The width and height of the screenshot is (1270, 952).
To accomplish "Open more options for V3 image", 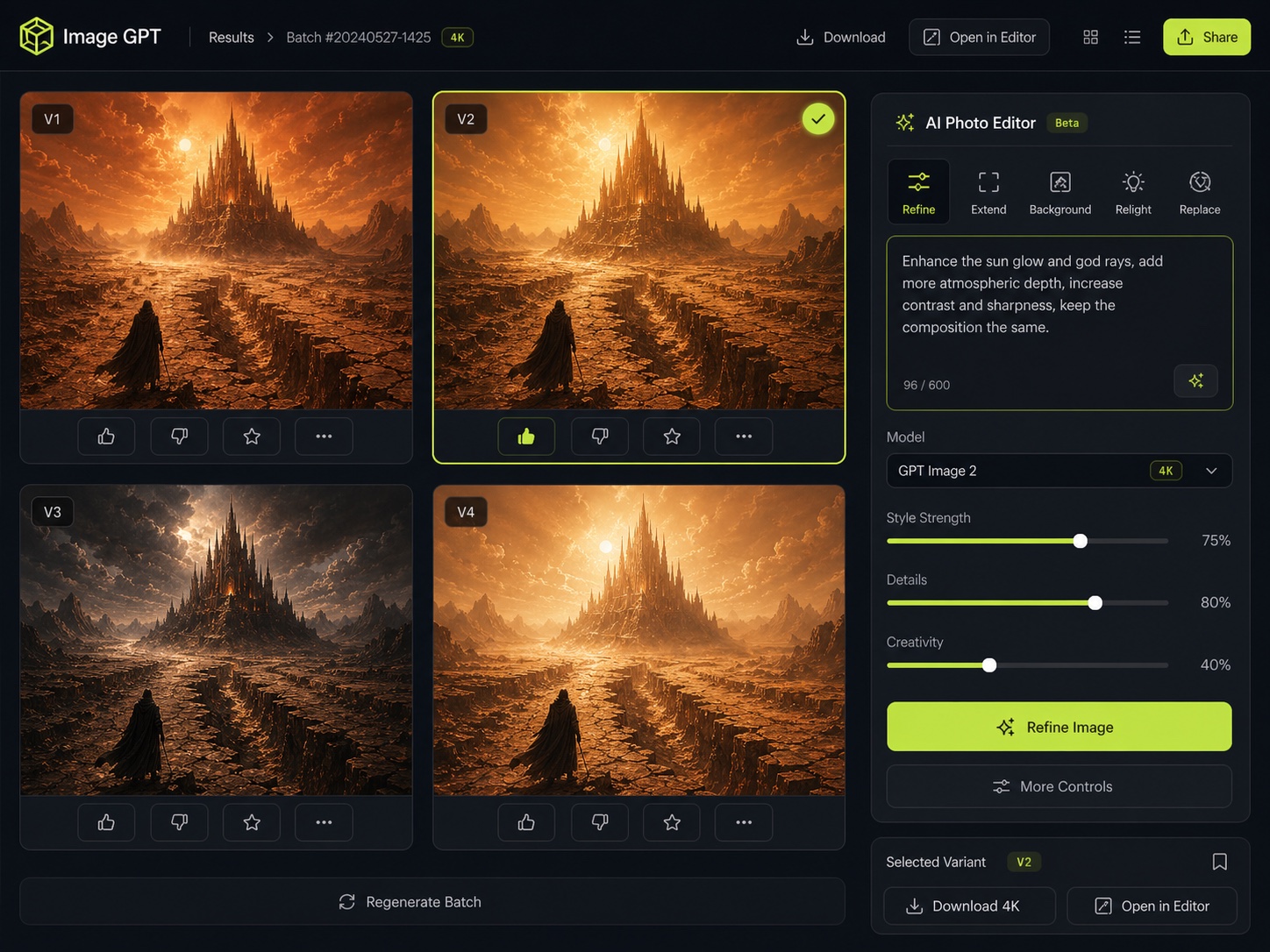I will click(324, 822).
